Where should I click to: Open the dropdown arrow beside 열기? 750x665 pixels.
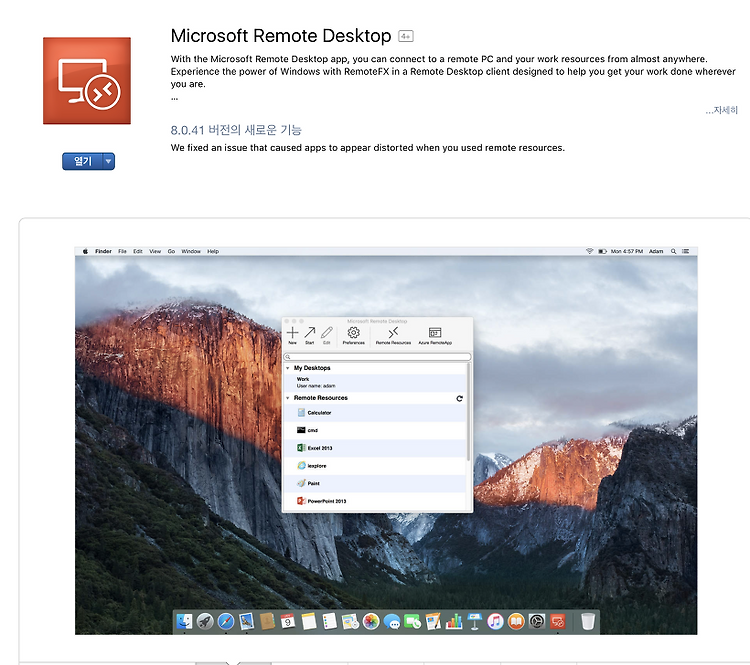coord(109,161)
